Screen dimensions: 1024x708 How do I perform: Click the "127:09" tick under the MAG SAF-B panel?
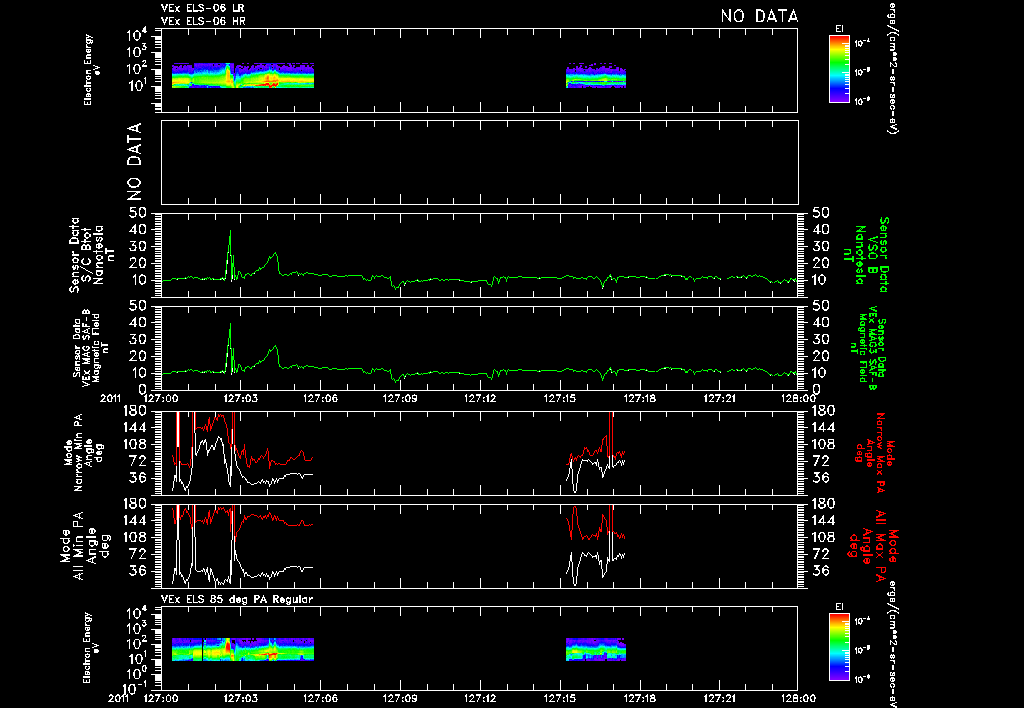400,398
